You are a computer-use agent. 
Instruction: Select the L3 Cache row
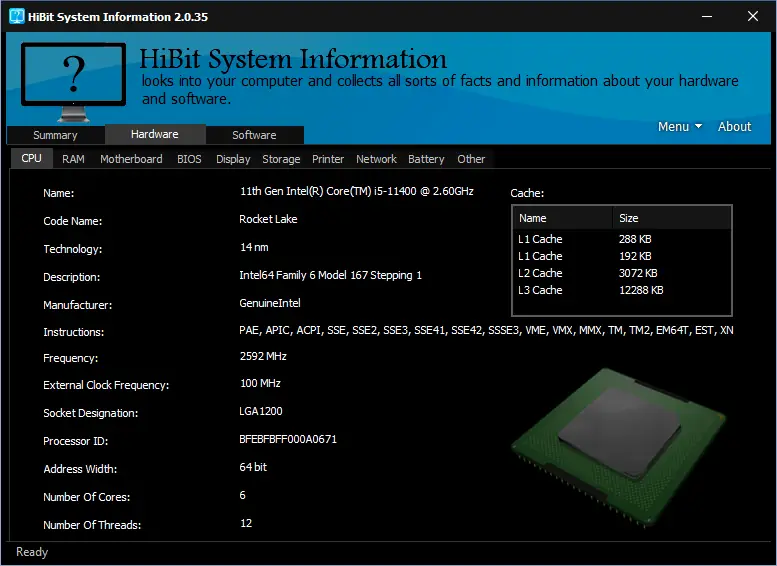pyautogui.click(x=622, y=290)
